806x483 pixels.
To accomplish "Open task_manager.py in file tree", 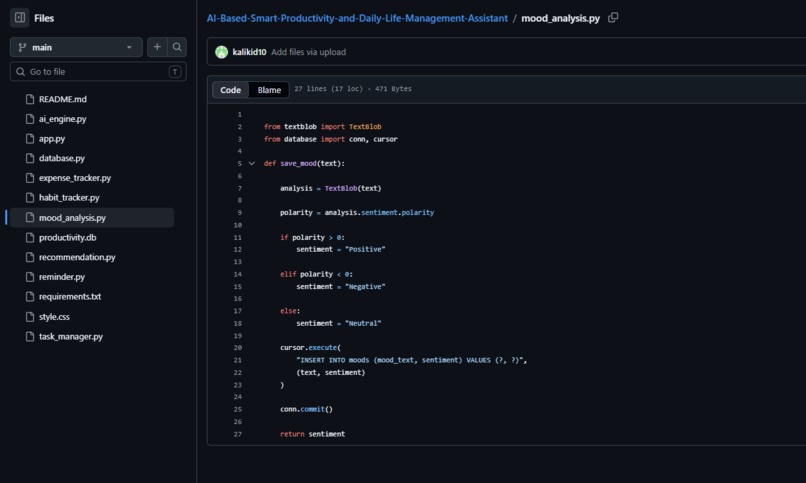I will (71, 337).
